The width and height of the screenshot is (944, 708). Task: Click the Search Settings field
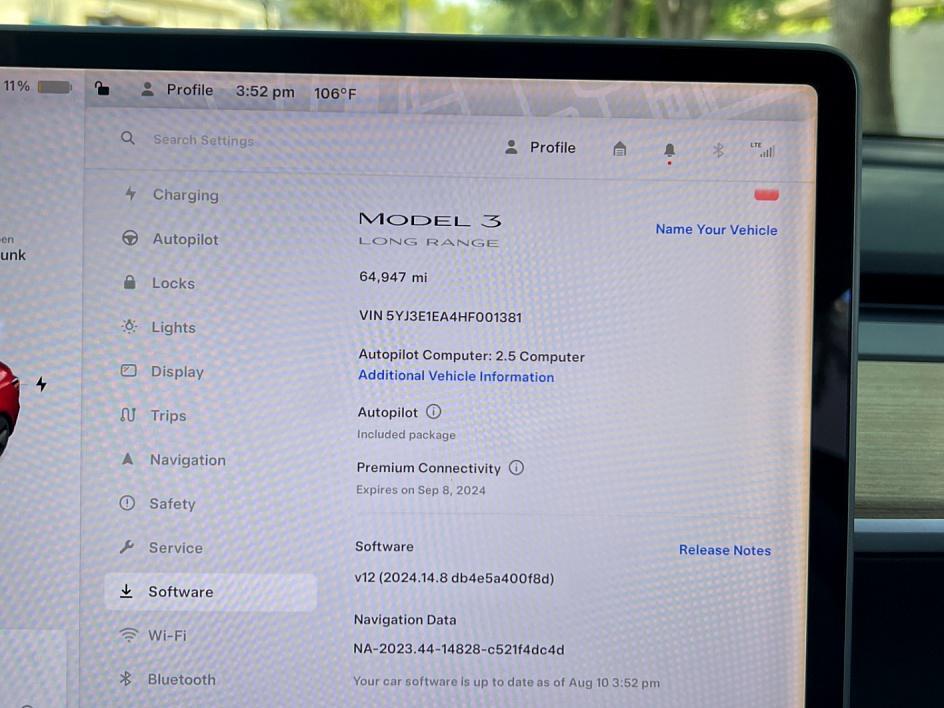coord(203,140)
